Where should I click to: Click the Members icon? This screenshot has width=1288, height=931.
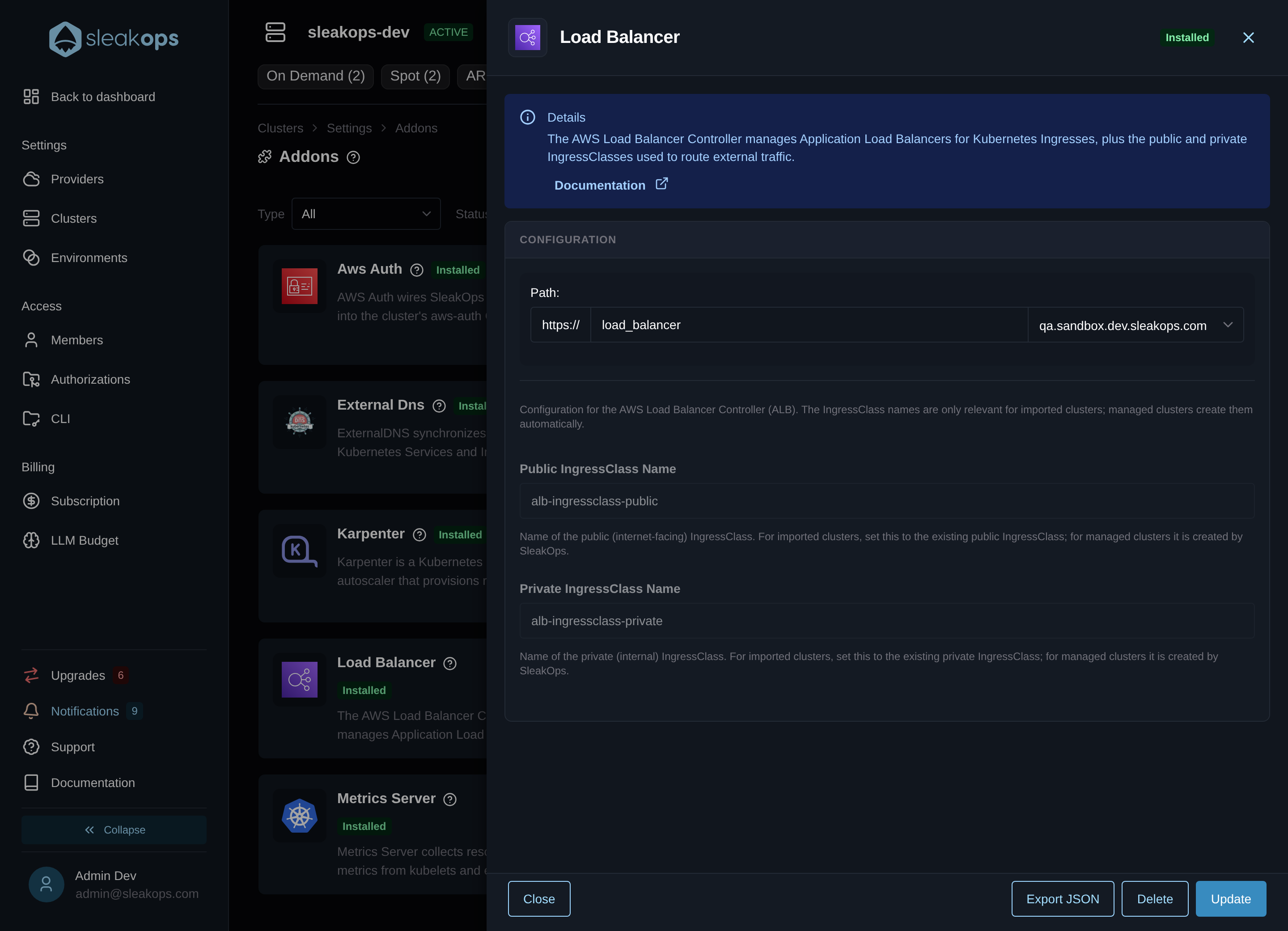(31, 340)
